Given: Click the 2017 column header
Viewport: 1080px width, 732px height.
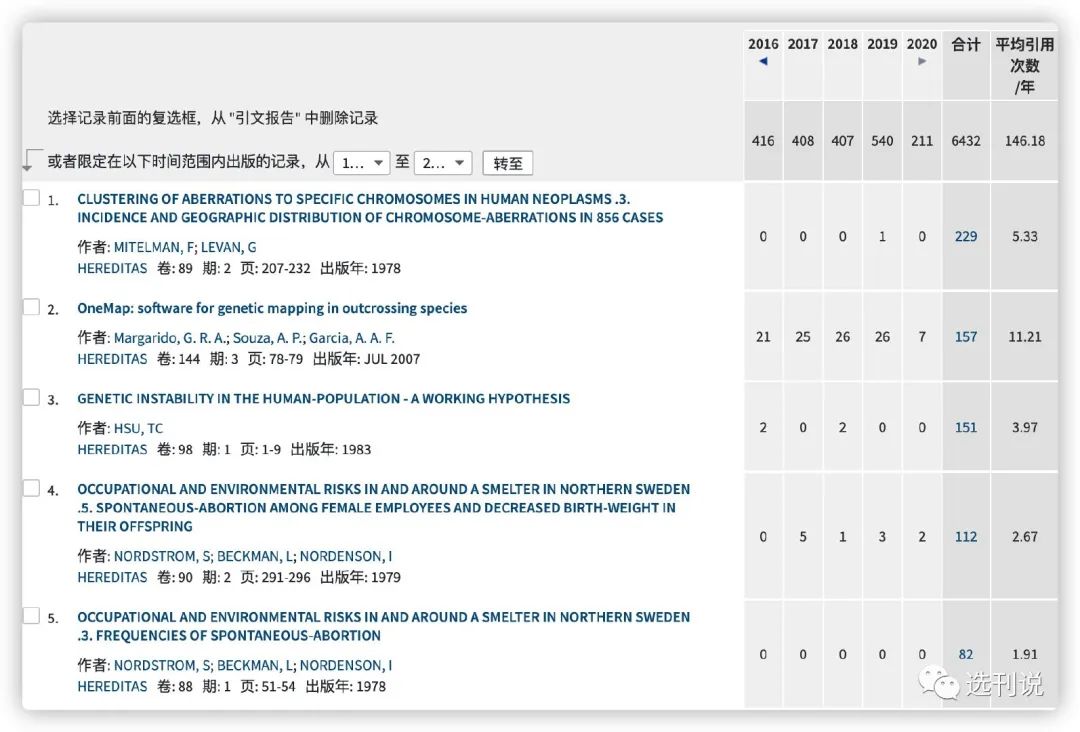Looking at the screenshot, I should pyautogui.click(x=803, y=44).
